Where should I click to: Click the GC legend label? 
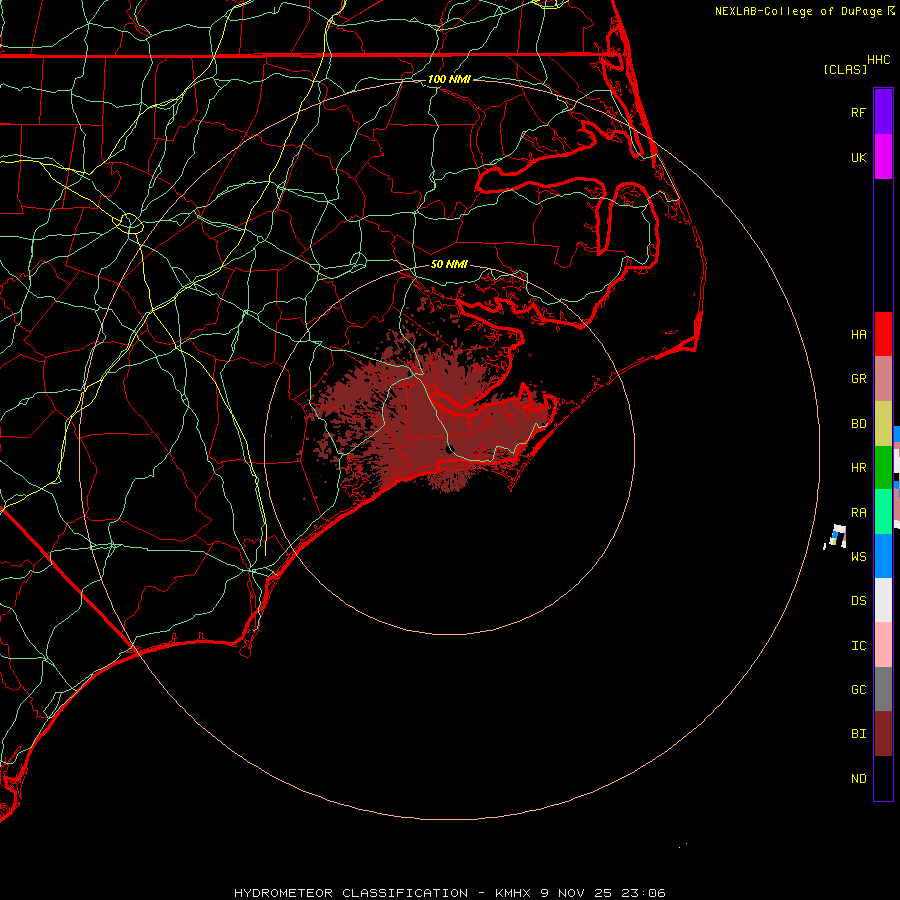coord(858,689)
